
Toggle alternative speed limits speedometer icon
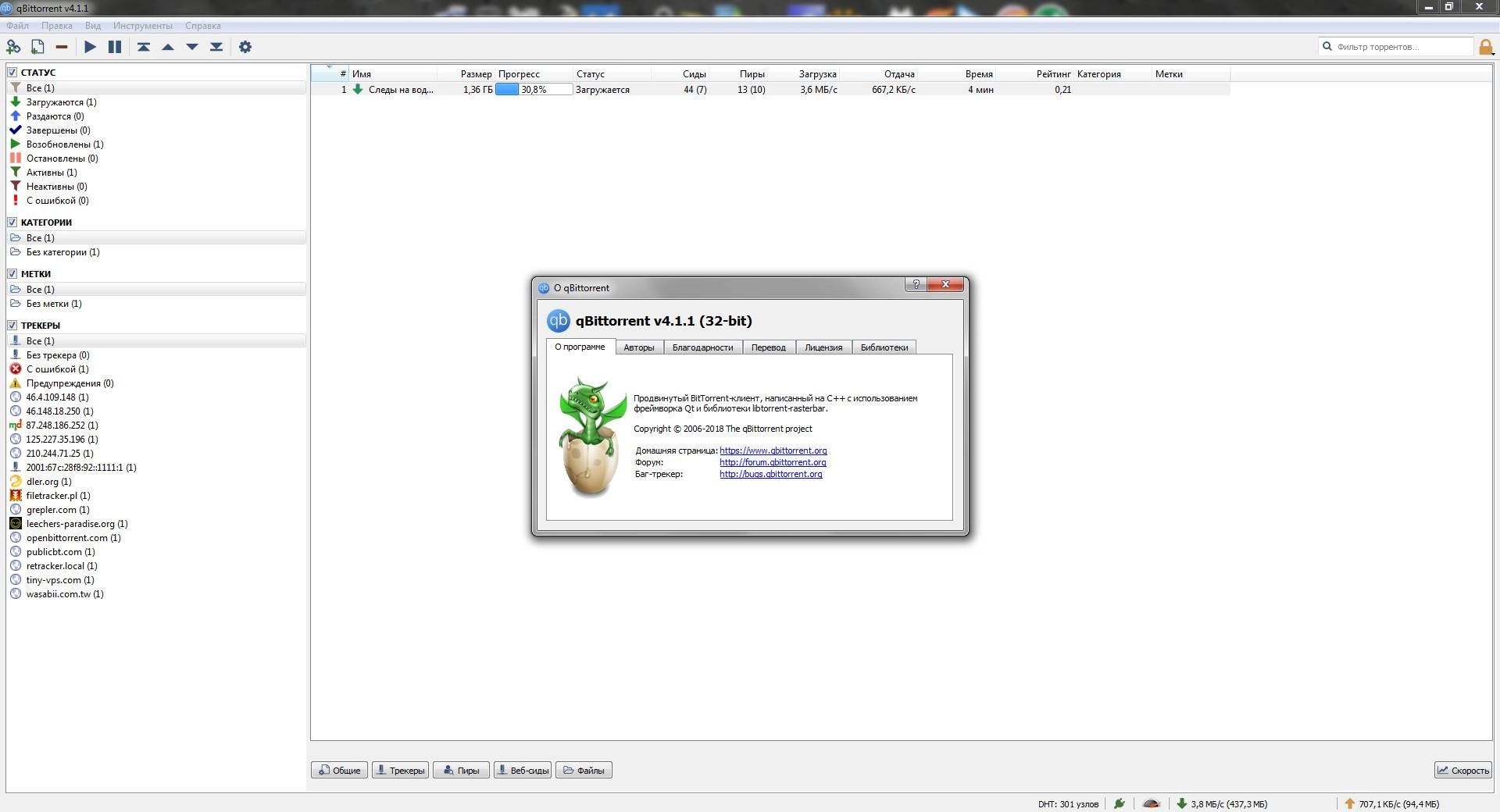(1151, 803)
